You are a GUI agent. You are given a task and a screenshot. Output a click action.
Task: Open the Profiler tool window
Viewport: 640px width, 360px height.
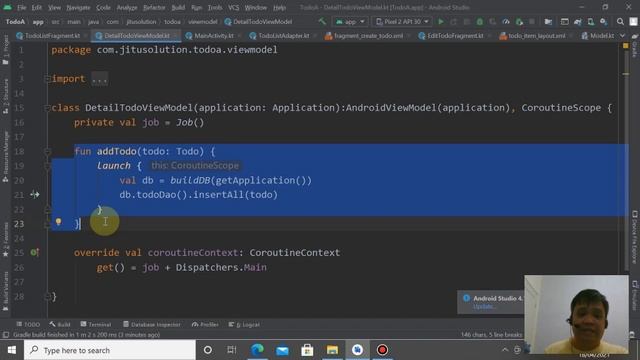[x=205, y=324]
